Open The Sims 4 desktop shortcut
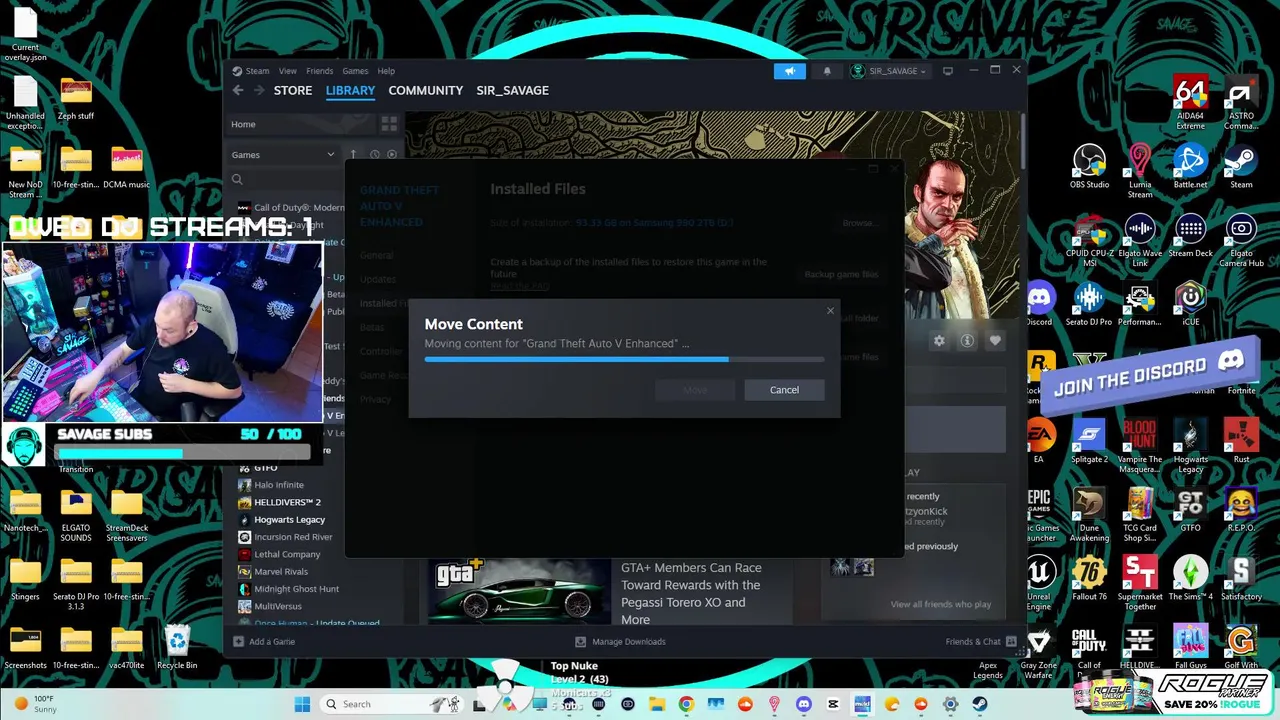Screen dimensions: 1280x720 click(1190, 578)
